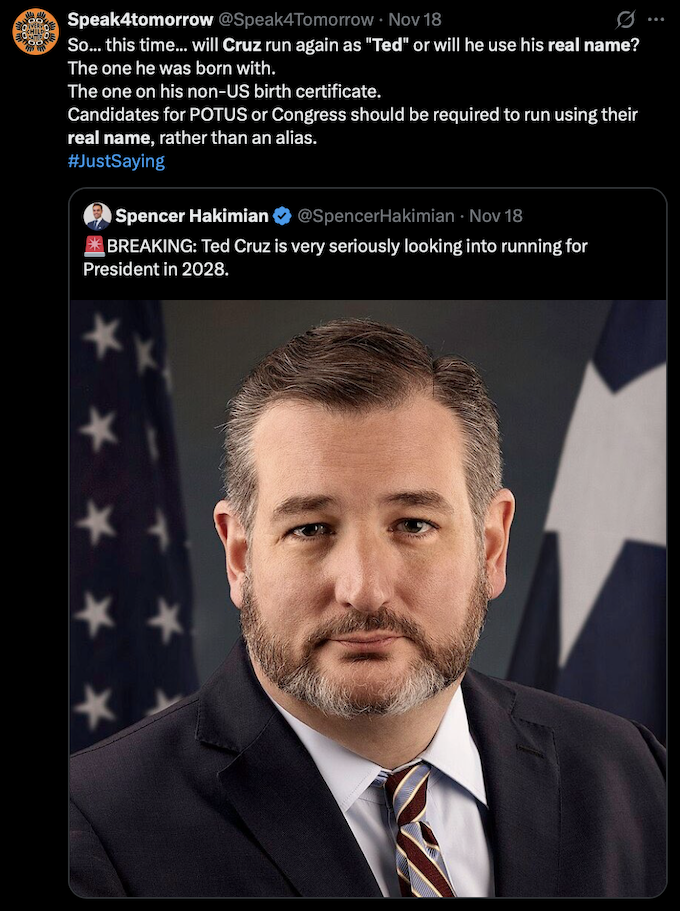Click the blue verified badge
680x911 pixels.
[282, 216]
